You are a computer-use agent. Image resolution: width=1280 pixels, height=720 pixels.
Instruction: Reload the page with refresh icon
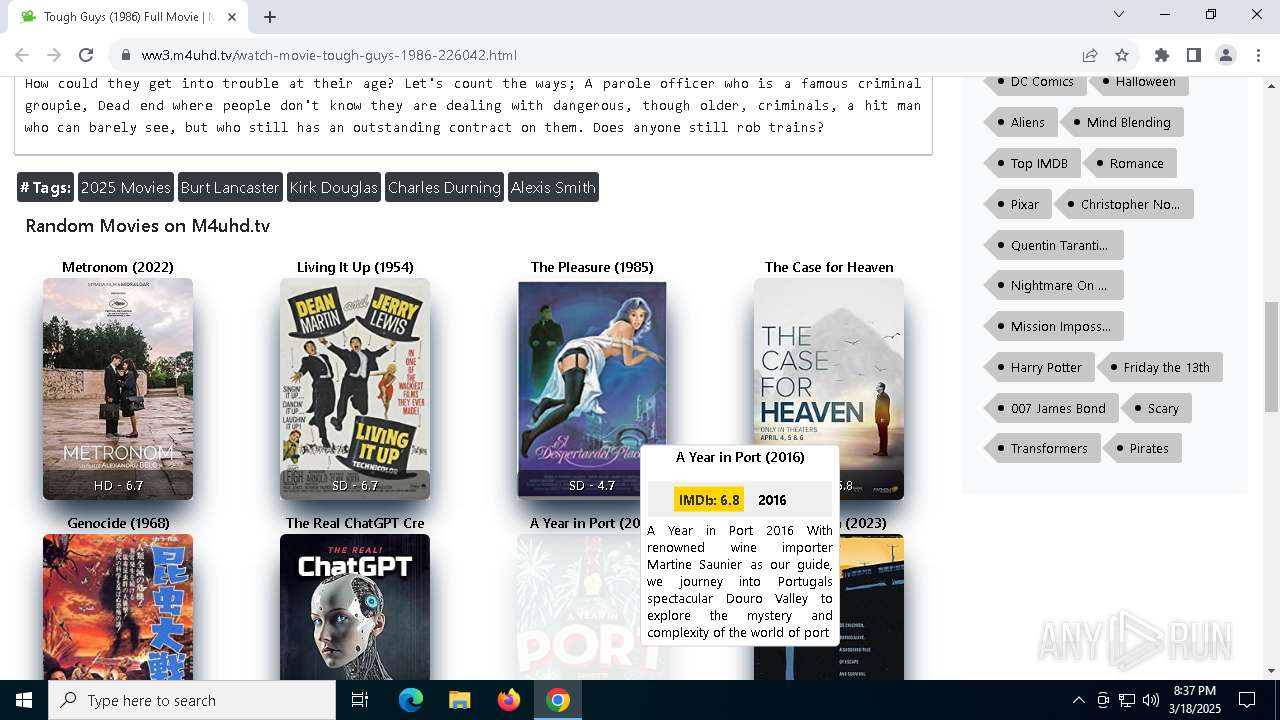pos(86,55)
